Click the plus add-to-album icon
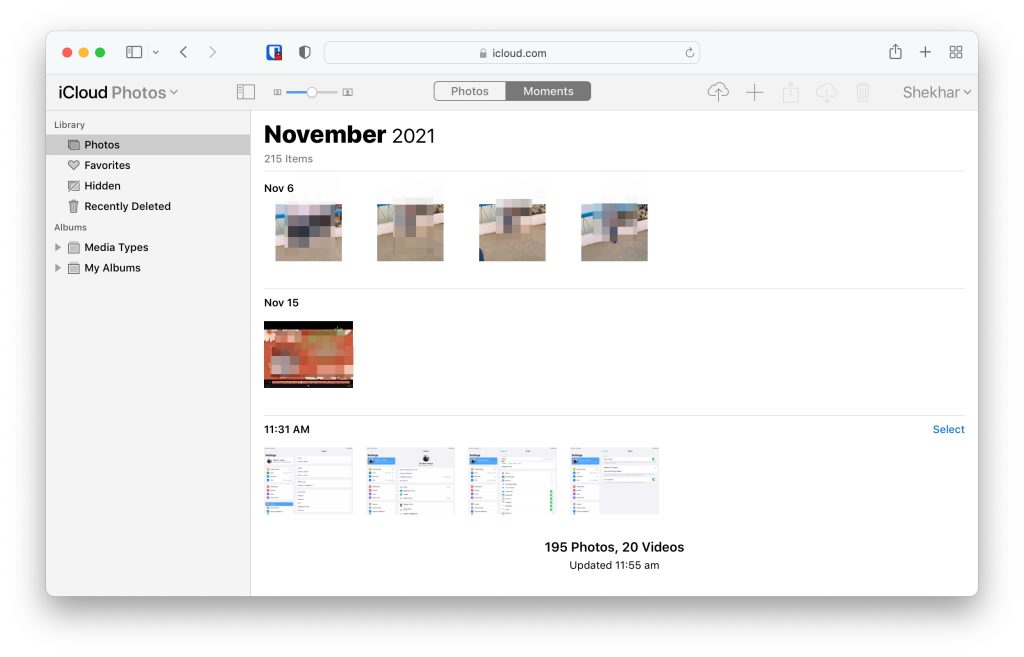 754,92
